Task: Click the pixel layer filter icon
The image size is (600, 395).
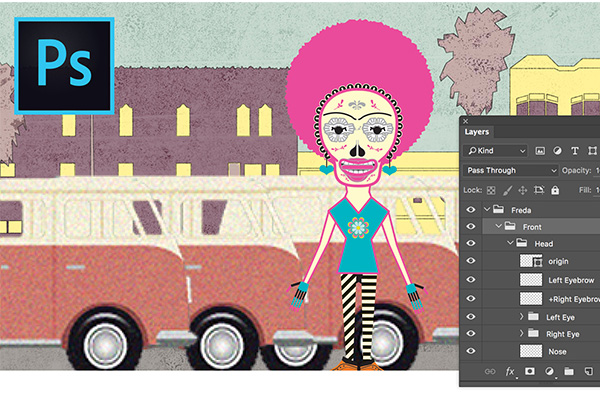Action: [540, 151]
